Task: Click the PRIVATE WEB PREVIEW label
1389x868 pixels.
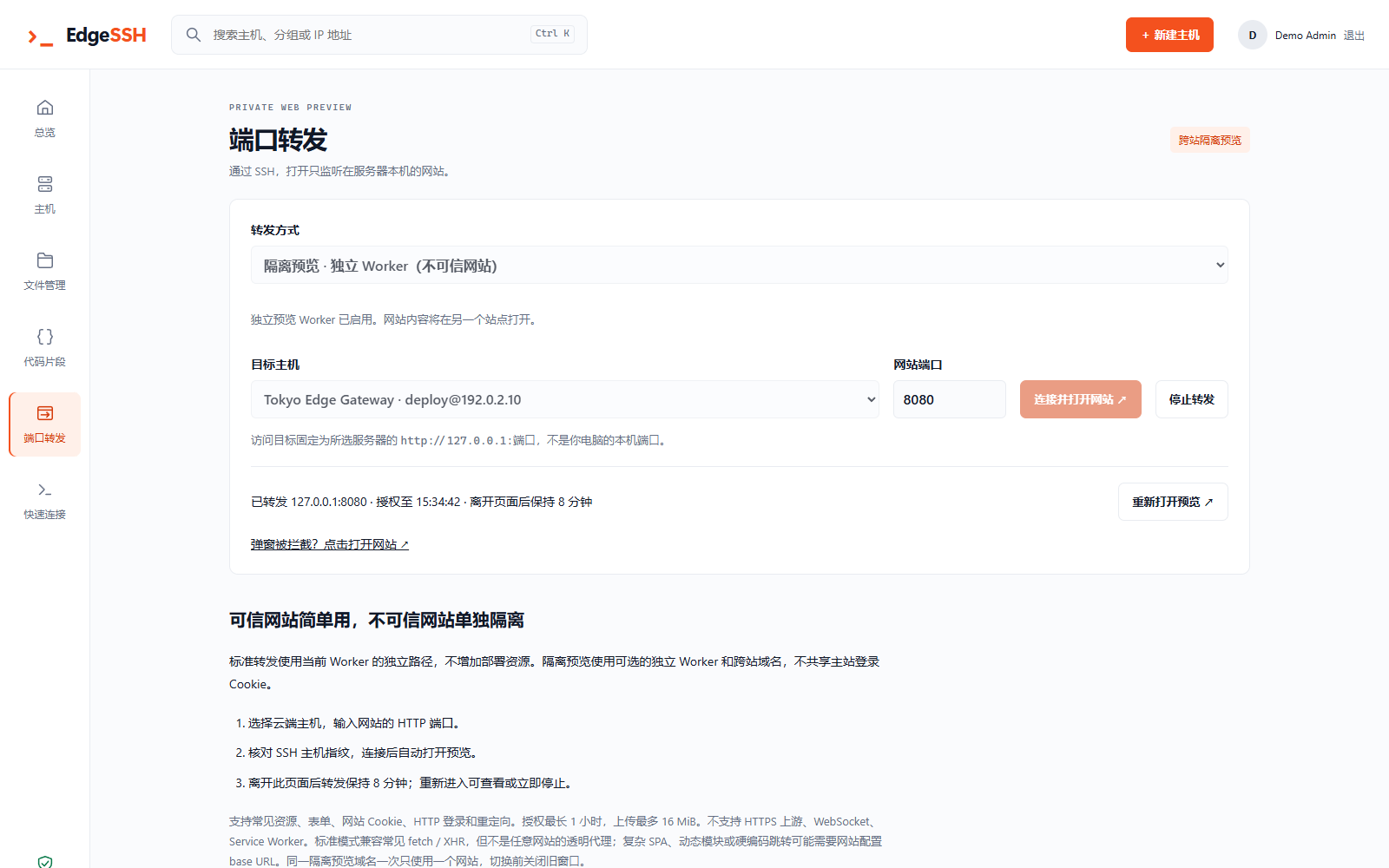Action: tap(290, 108)
